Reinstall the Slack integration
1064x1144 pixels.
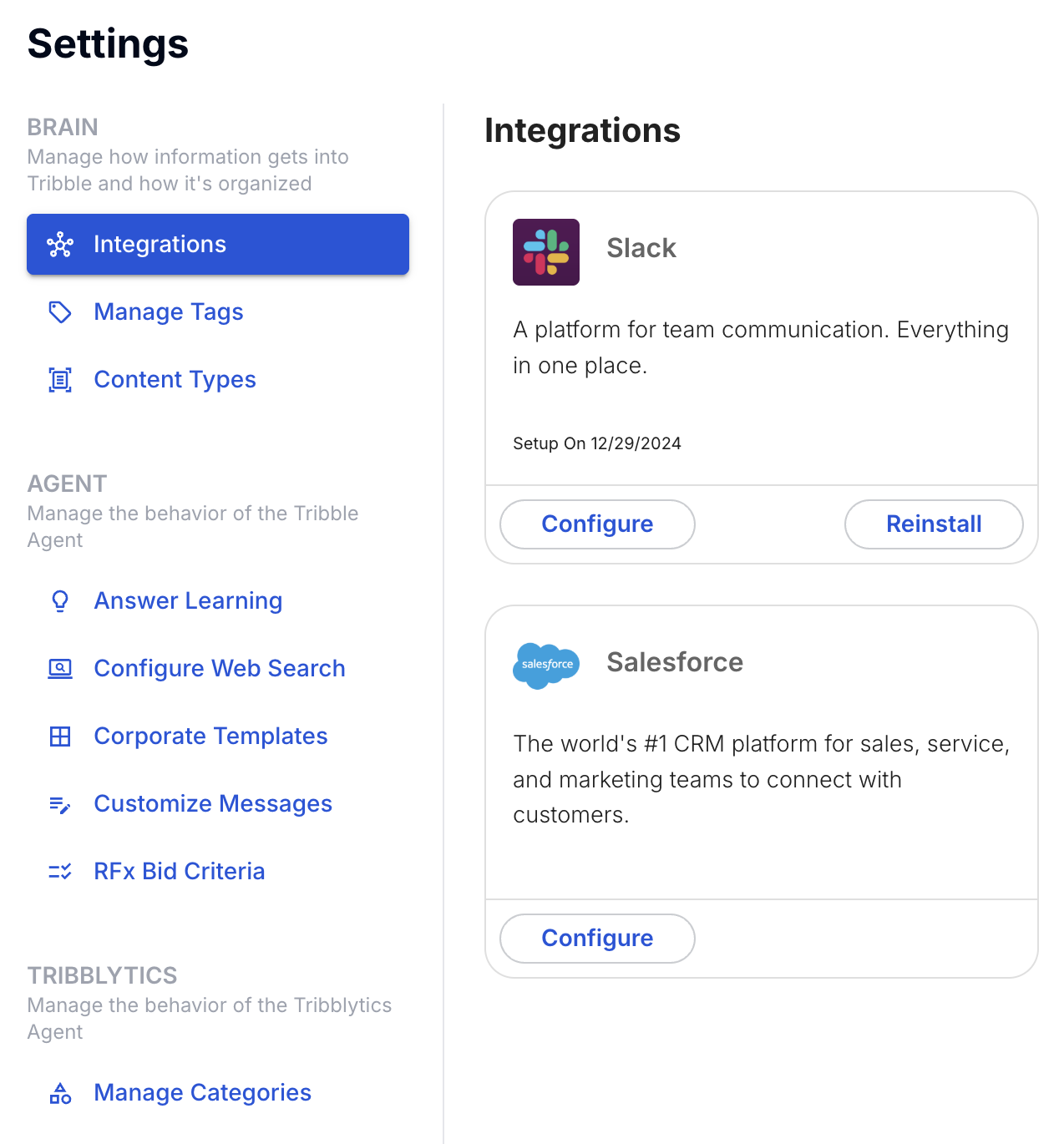[933, 524]
